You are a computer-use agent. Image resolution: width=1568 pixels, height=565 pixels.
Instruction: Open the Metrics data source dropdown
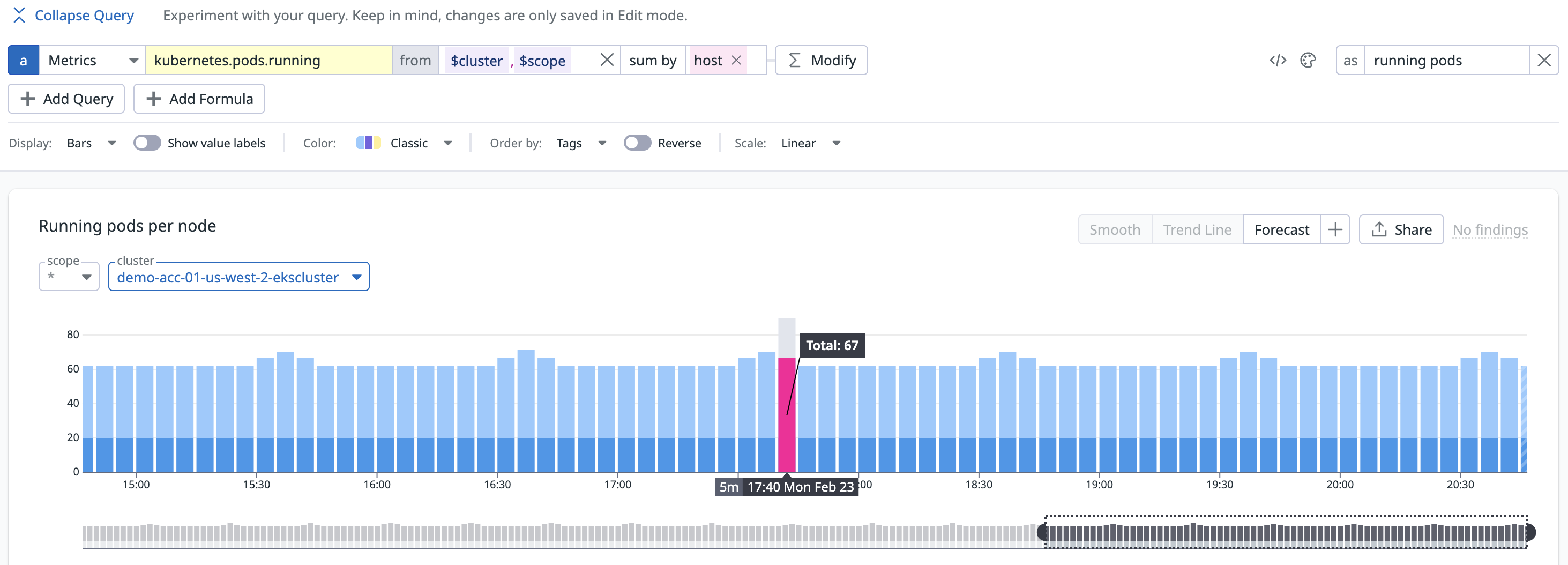[92, 60]
